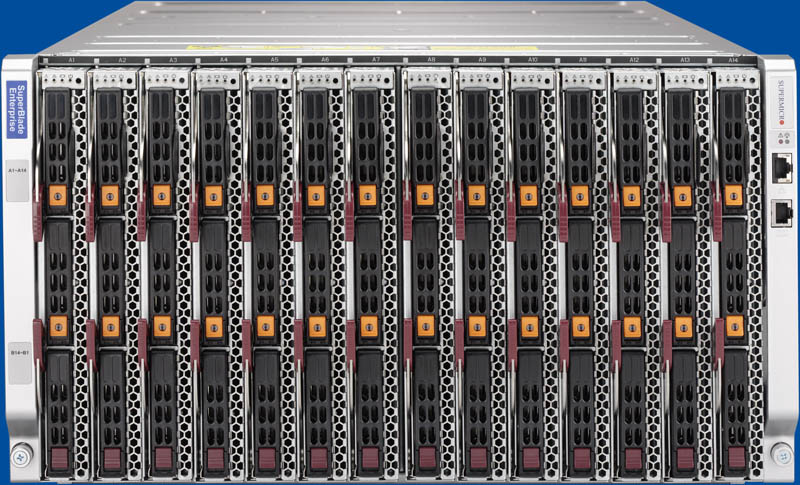Click the status LED cluster below Supermicro logo
Screen dimensions: 800x485
pos(782,138)
